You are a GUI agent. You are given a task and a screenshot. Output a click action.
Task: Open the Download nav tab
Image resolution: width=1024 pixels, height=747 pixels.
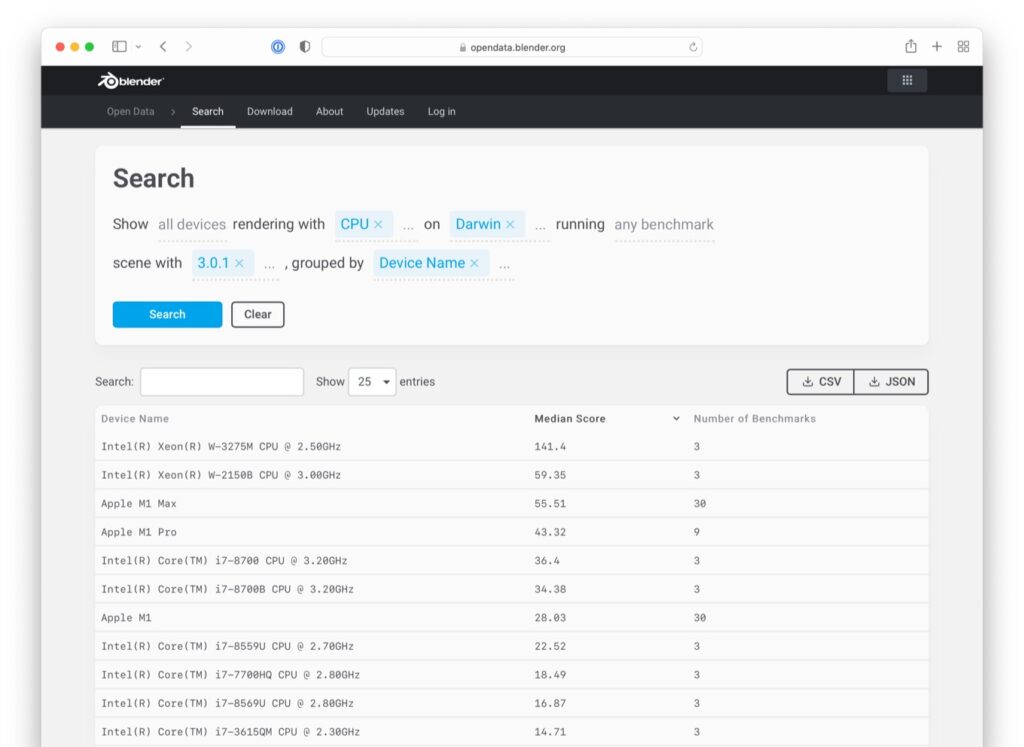coord(270,112)
